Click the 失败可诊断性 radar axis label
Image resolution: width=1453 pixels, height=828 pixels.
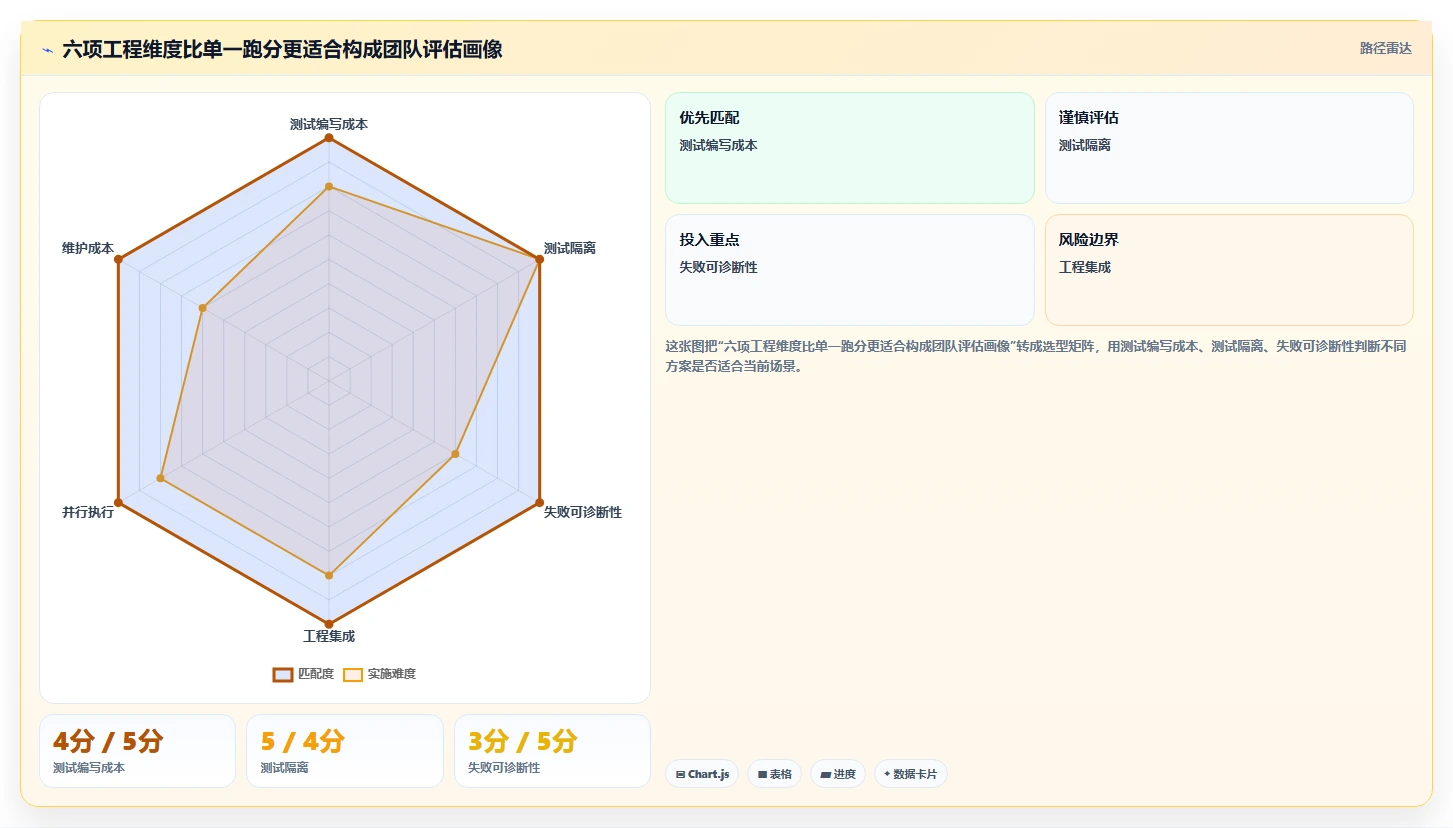coord(583,512)
